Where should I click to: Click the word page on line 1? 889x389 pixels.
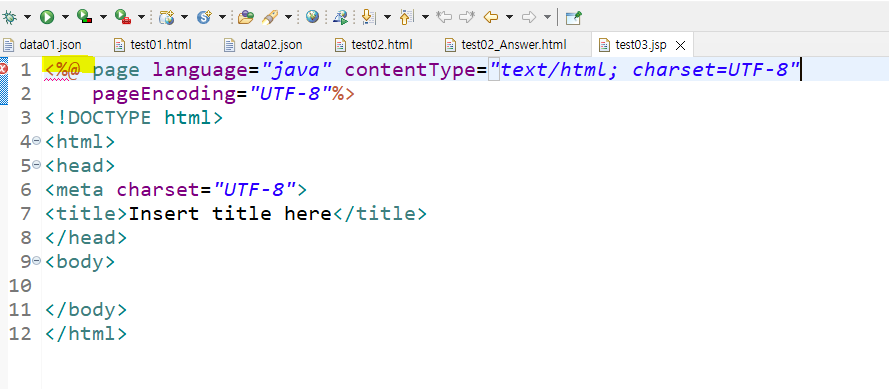(x=116, y=70)
